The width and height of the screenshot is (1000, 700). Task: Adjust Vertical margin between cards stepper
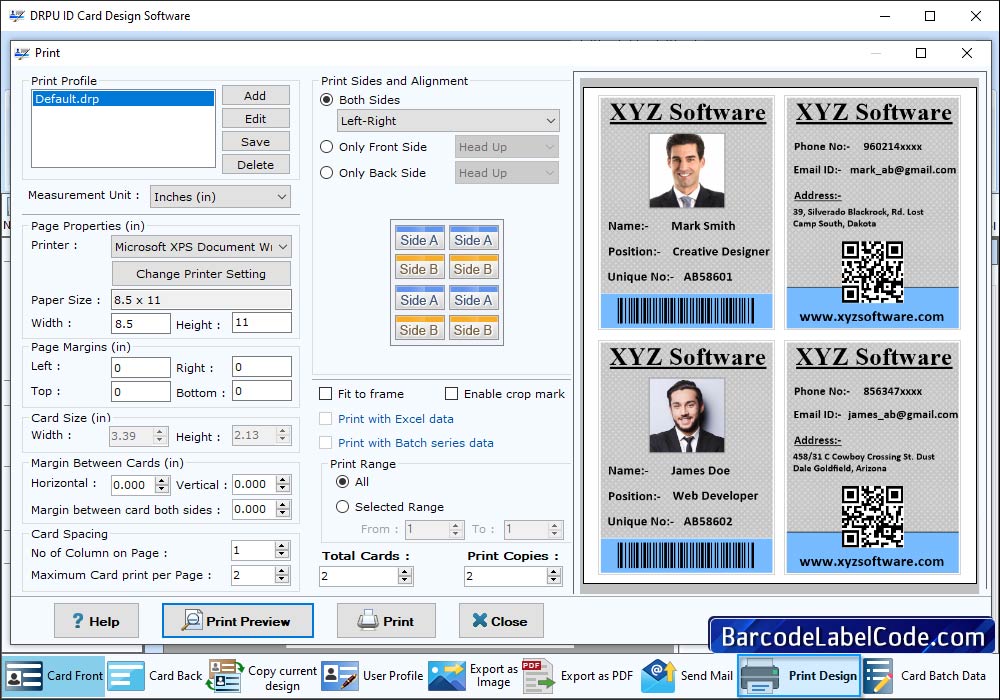[x=283, y=485]
